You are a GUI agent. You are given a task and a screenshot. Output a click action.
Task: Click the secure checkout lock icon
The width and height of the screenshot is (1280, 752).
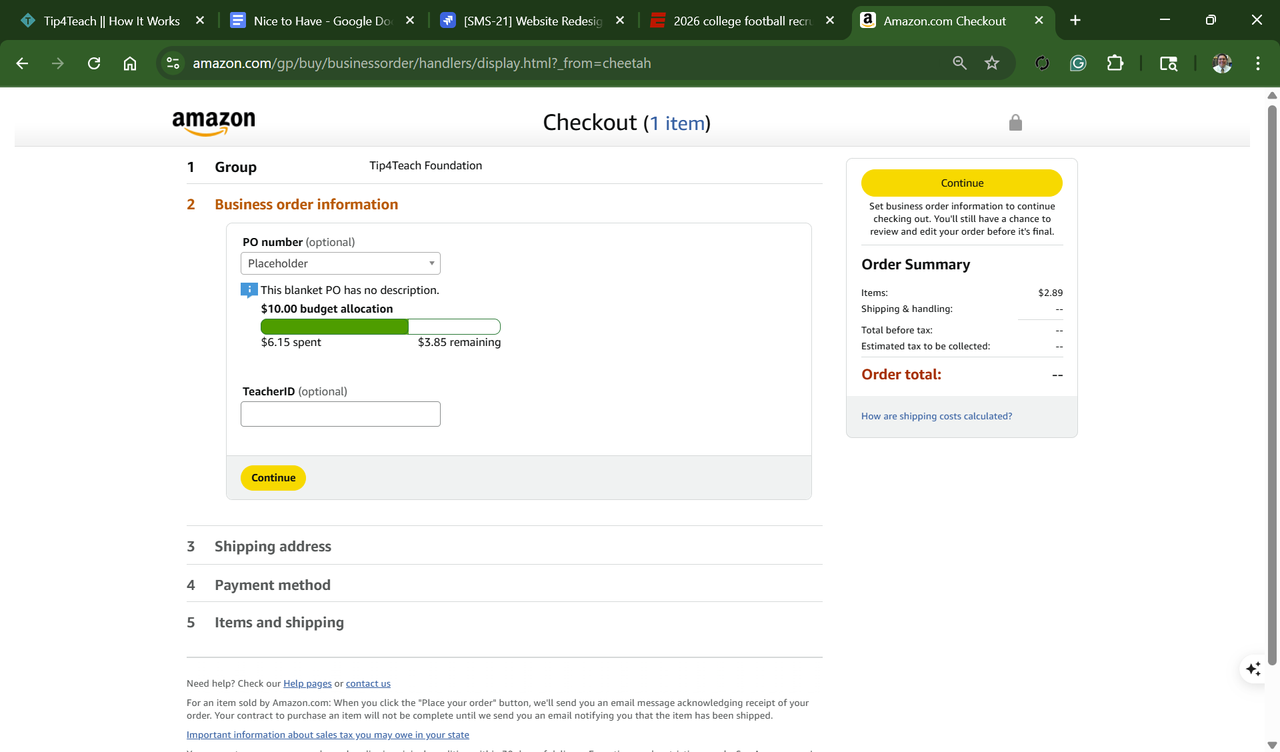(1015, 123)
